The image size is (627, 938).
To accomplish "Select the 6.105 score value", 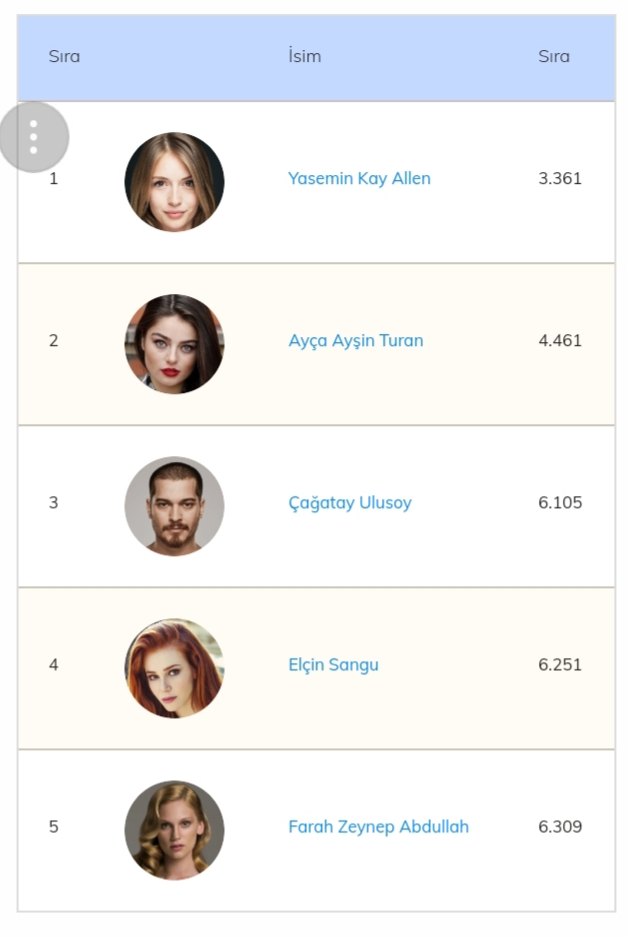I will tap(559, 503).
